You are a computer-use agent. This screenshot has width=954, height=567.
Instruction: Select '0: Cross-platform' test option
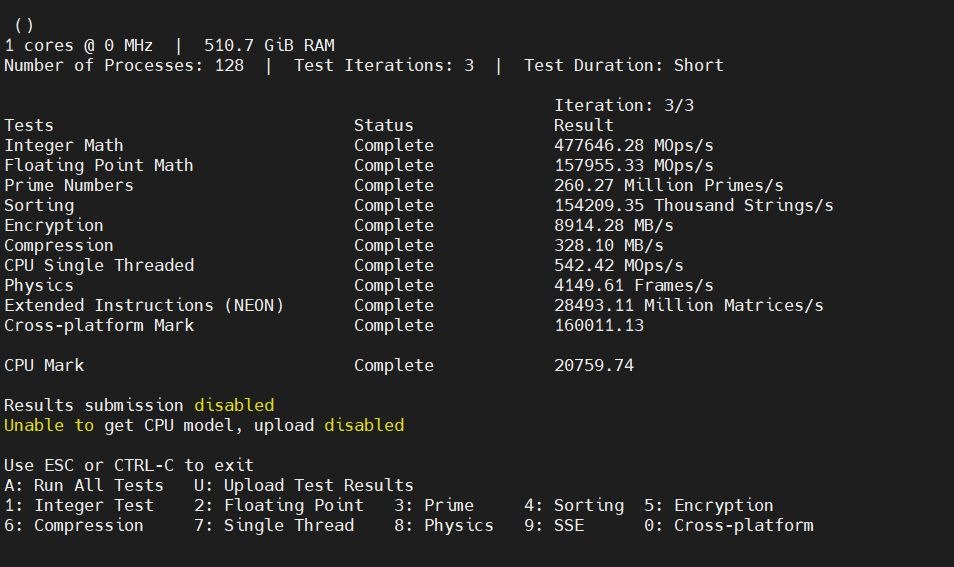(x=729, y=526)
